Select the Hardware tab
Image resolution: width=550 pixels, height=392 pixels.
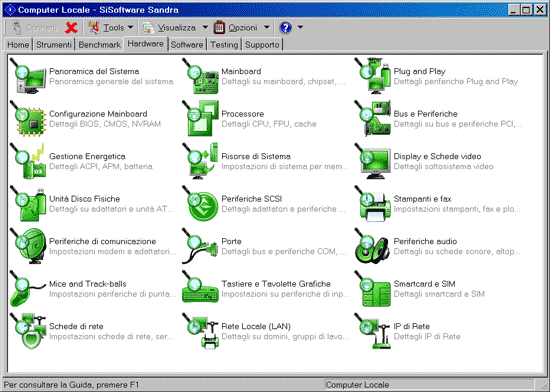click(146, 44)
